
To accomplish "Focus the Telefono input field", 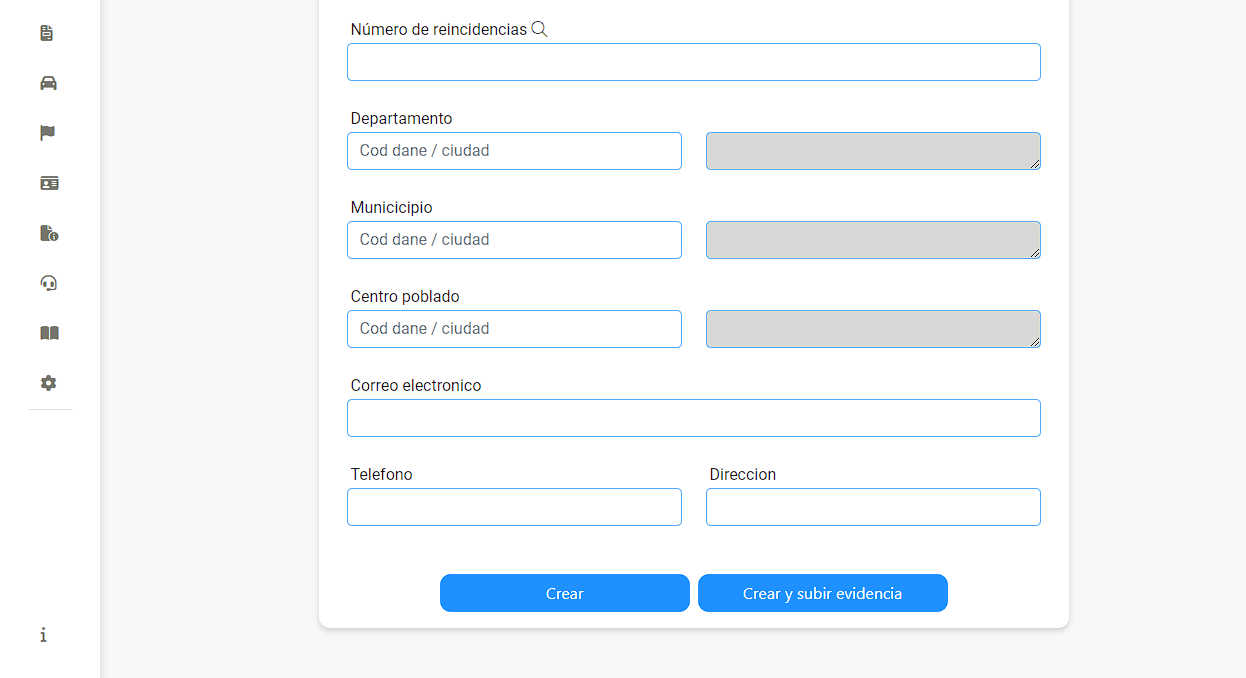I will (514, 507).
